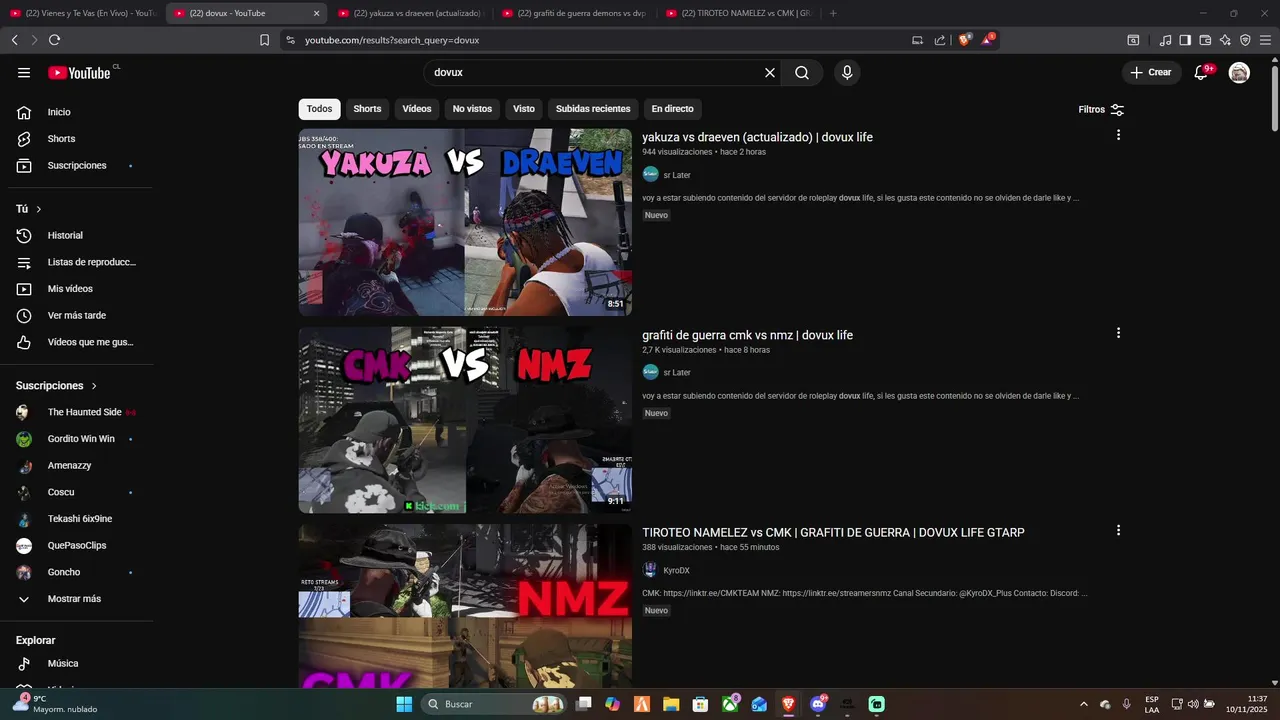
Task: Click the Brave Shields lion icon
Action: (964, 40)
